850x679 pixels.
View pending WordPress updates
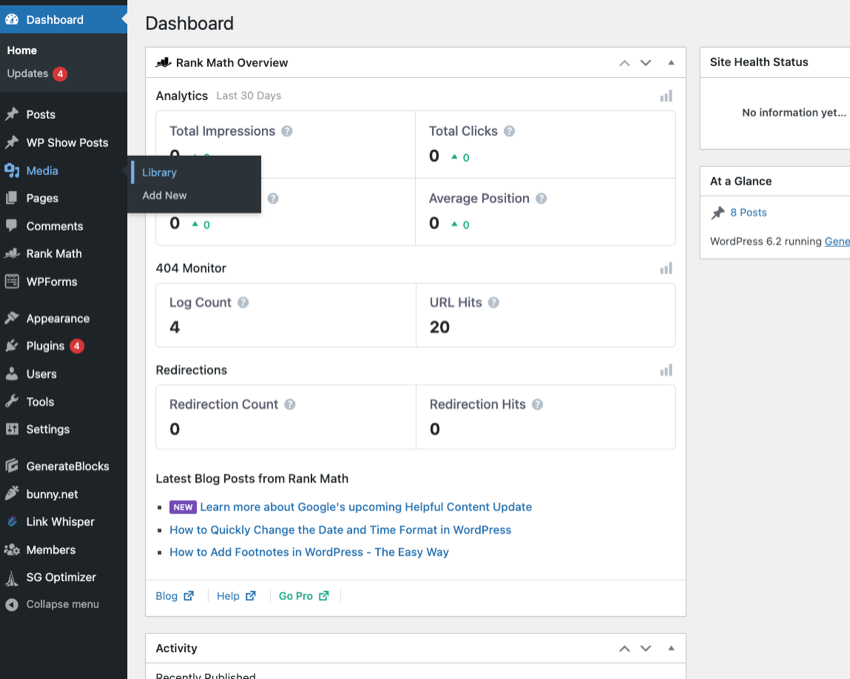click(x=30, y=73)
